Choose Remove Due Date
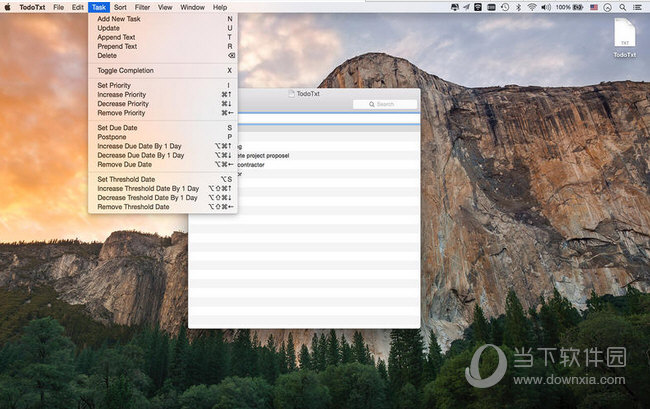 point(163,164)
